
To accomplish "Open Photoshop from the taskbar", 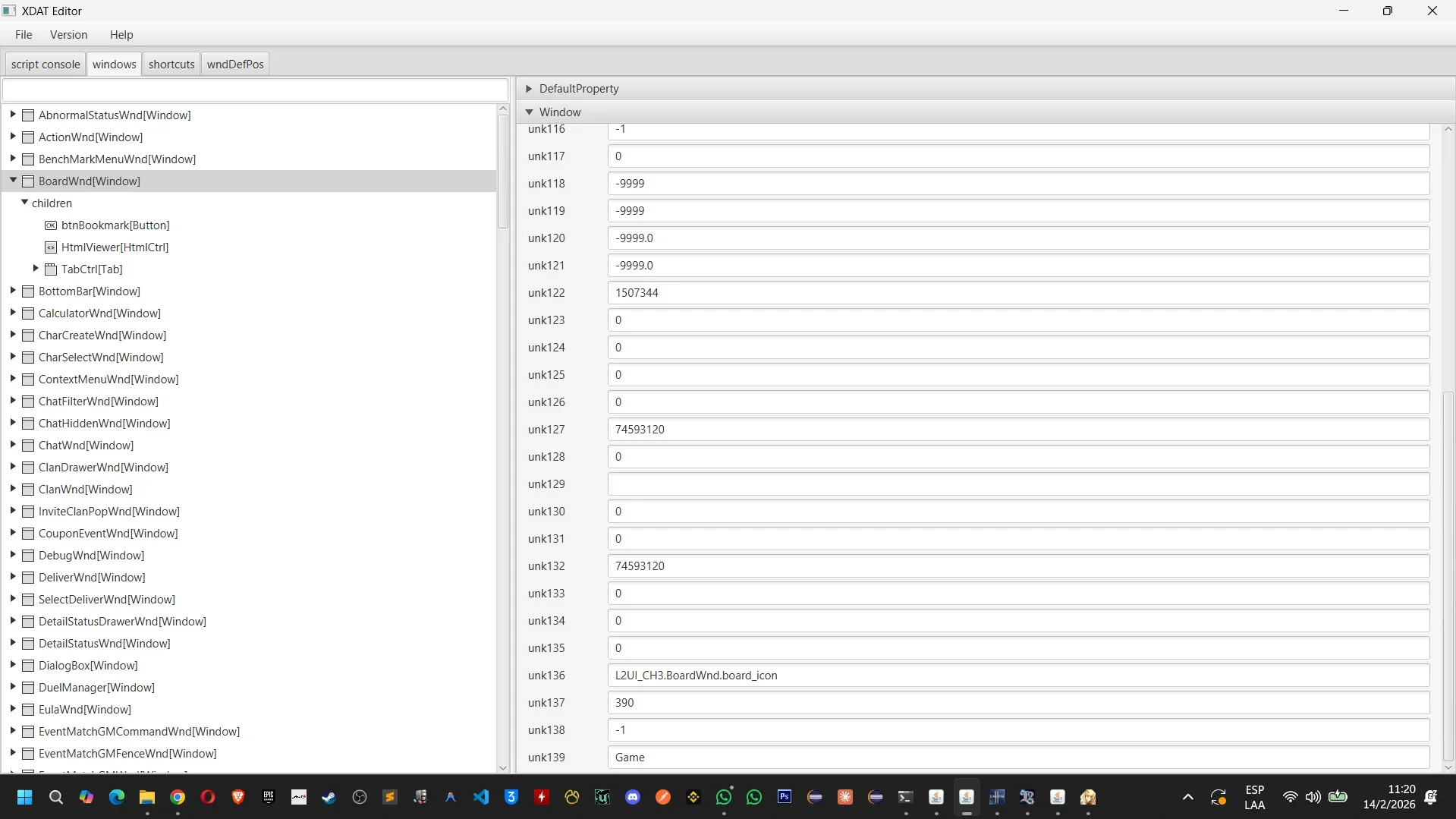I will (x=785, y=797).
